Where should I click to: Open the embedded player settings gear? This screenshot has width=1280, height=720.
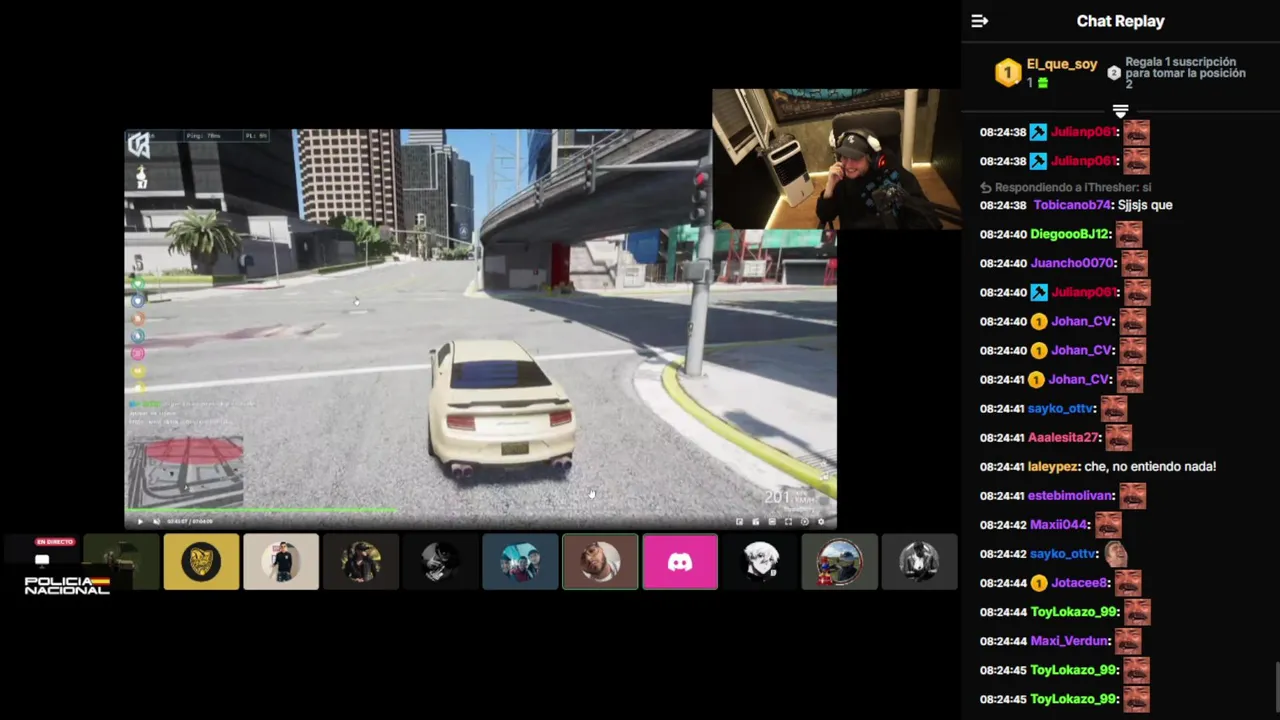[x=821, y=521]
